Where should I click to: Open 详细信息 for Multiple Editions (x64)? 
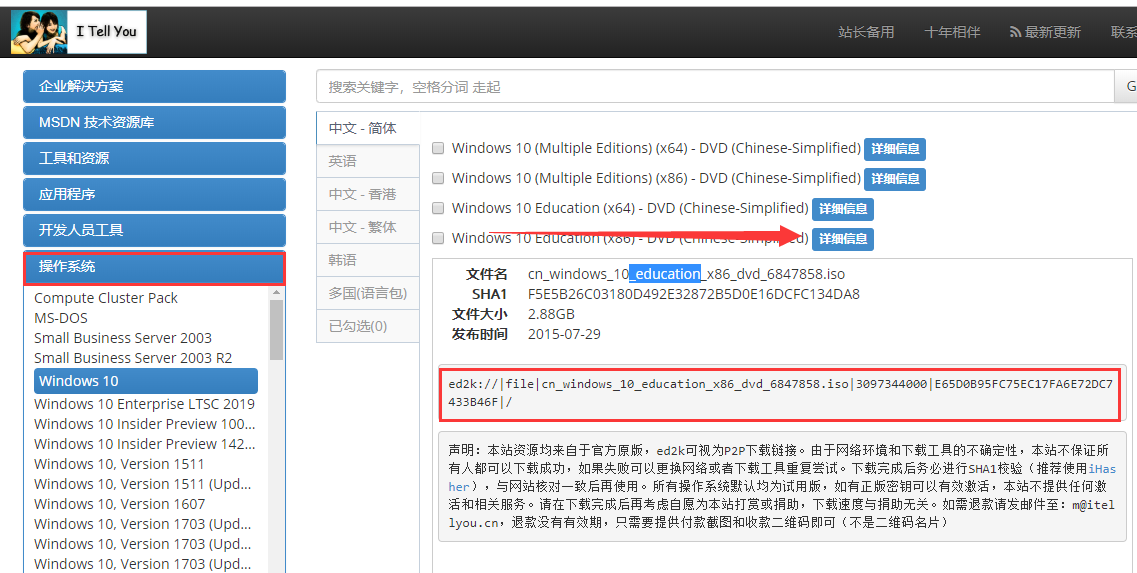(894, 149)
